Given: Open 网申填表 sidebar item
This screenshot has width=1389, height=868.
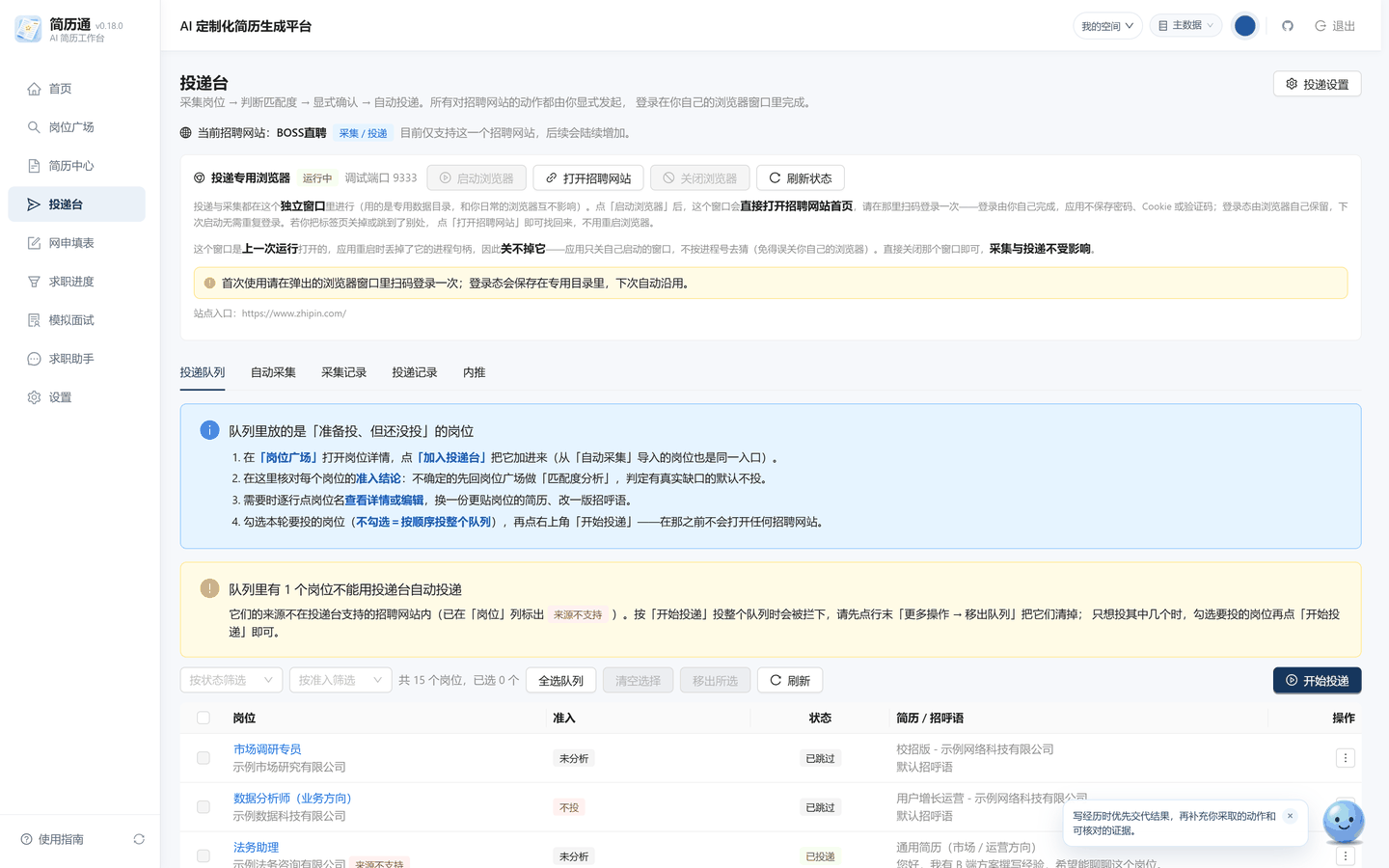Looking at the screenshot, I should tap(76, 243).
